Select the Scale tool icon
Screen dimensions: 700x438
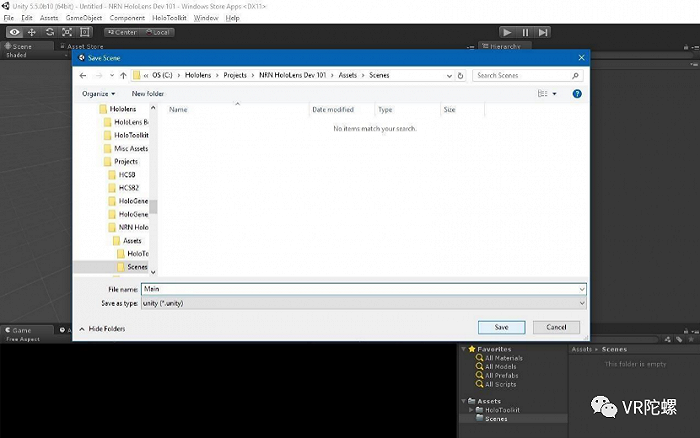pos(68,32)
